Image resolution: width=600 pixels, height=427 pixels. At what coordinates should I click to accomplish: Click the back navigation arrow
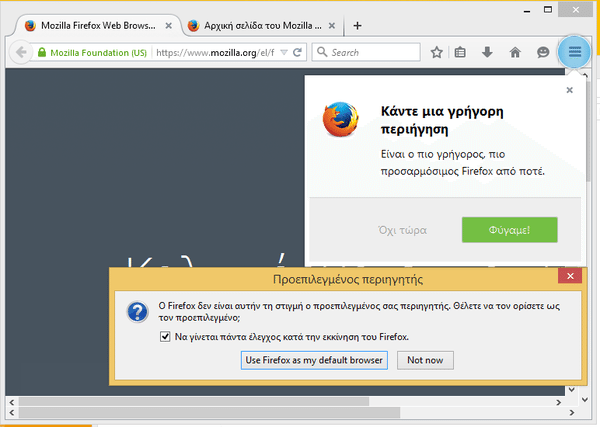21,52
